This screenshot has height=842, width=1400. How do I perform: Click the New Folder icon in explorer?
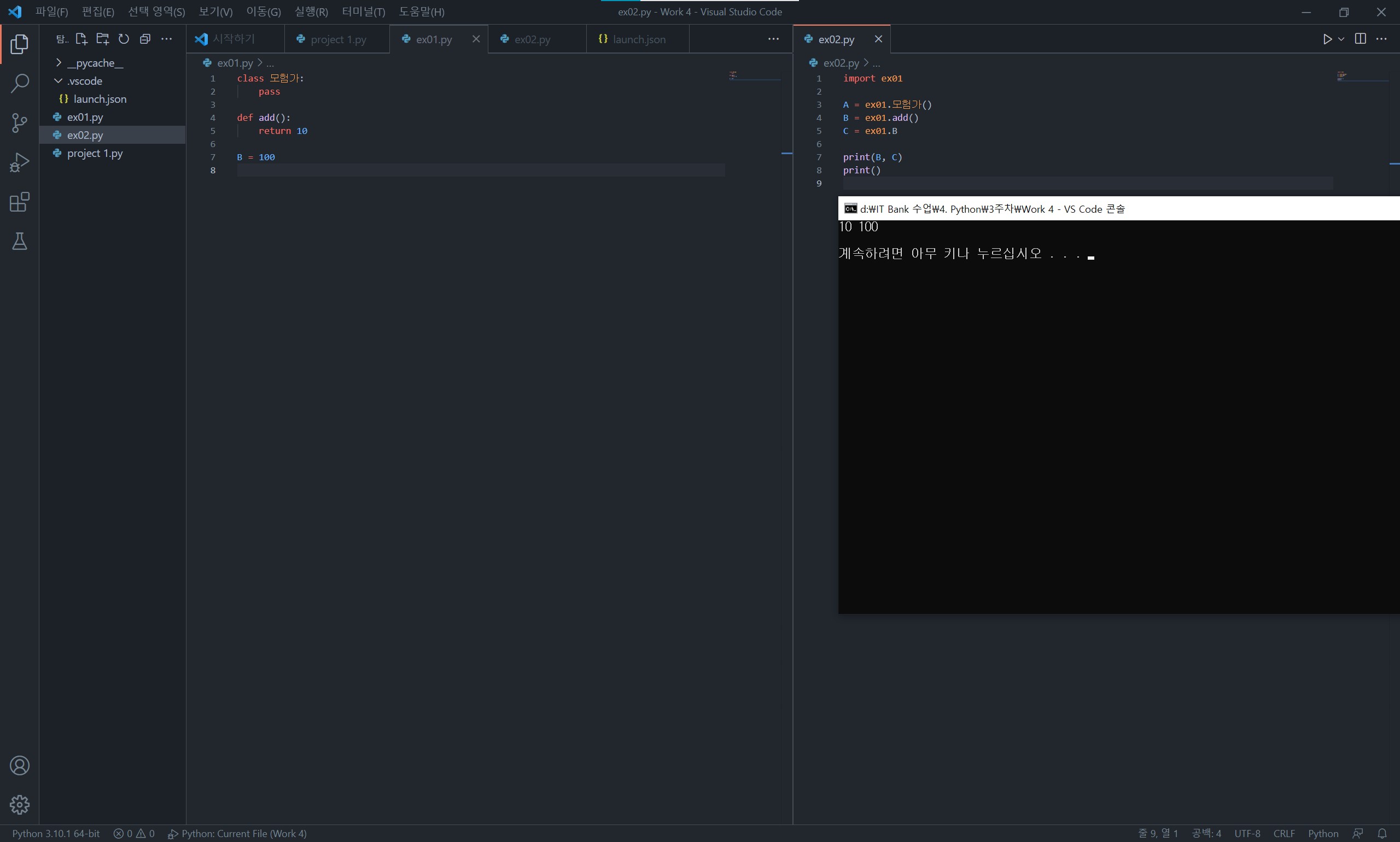(103, 39)
